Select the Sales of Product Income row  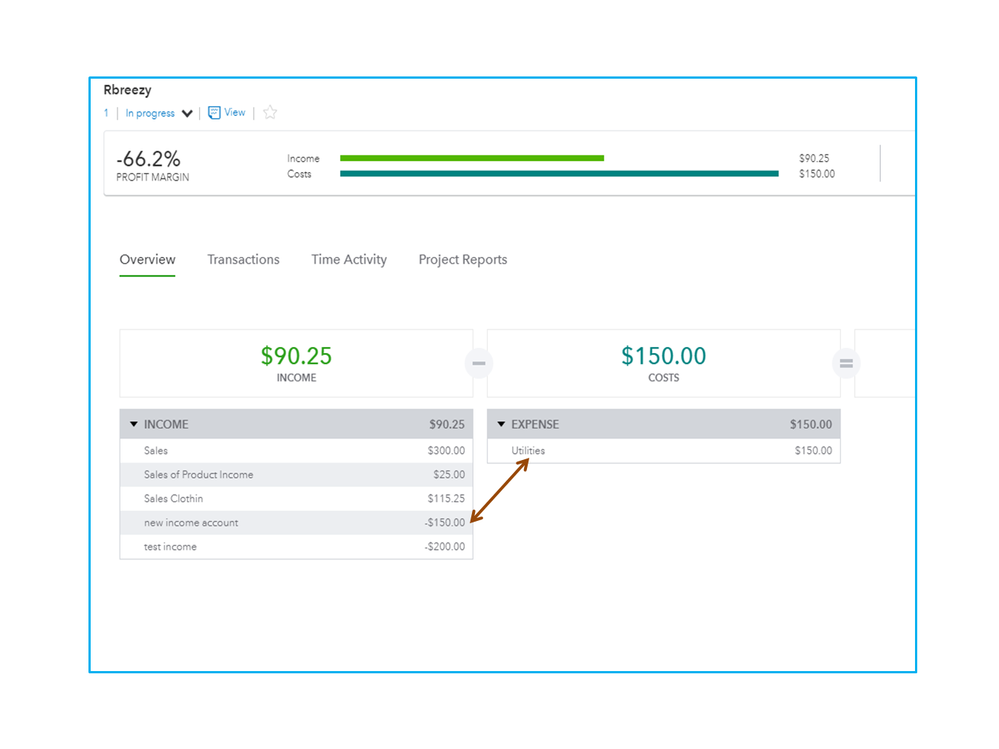296,474
